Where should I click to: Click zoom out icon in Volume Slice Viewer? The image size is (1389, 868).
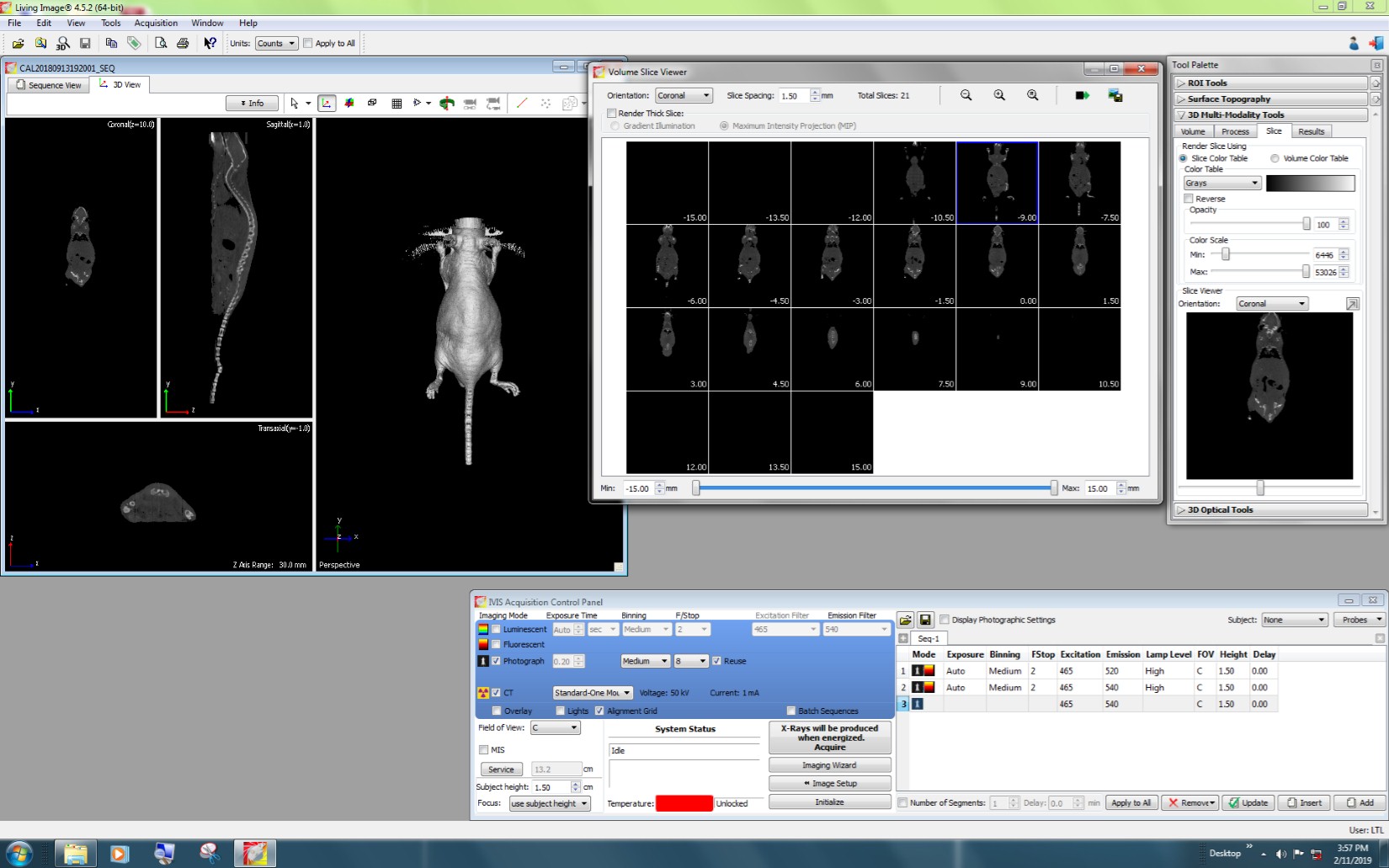[x=966, y=95]
